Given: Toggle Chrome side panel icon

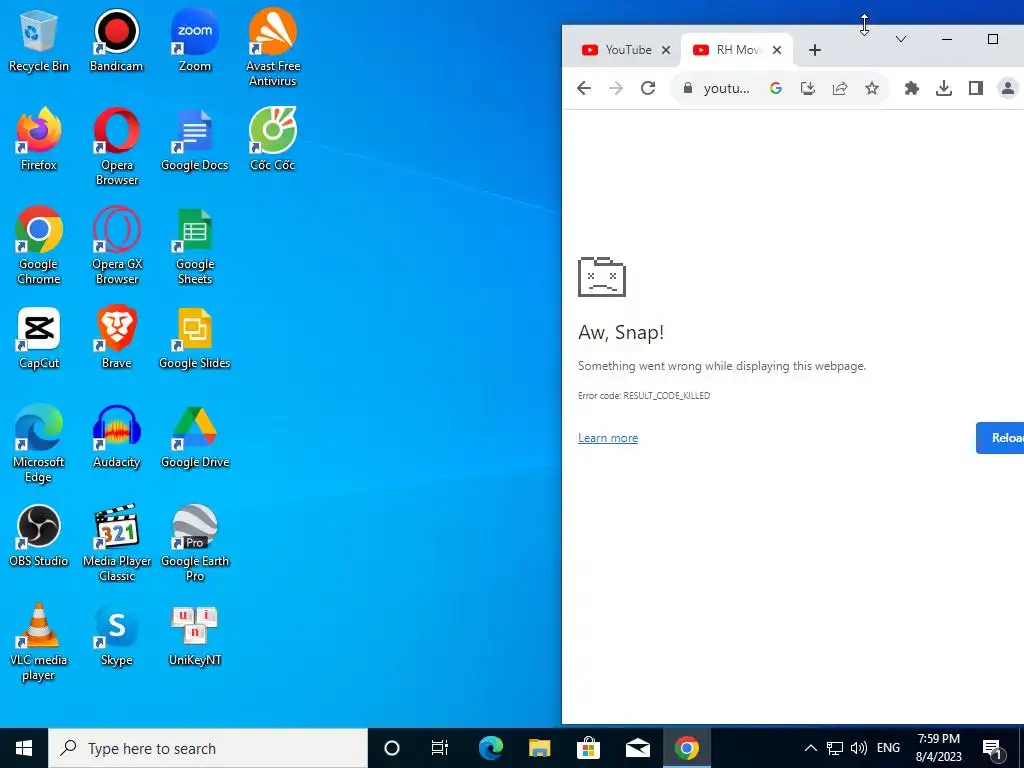Looking at the screenshot, I should [976, 88].
